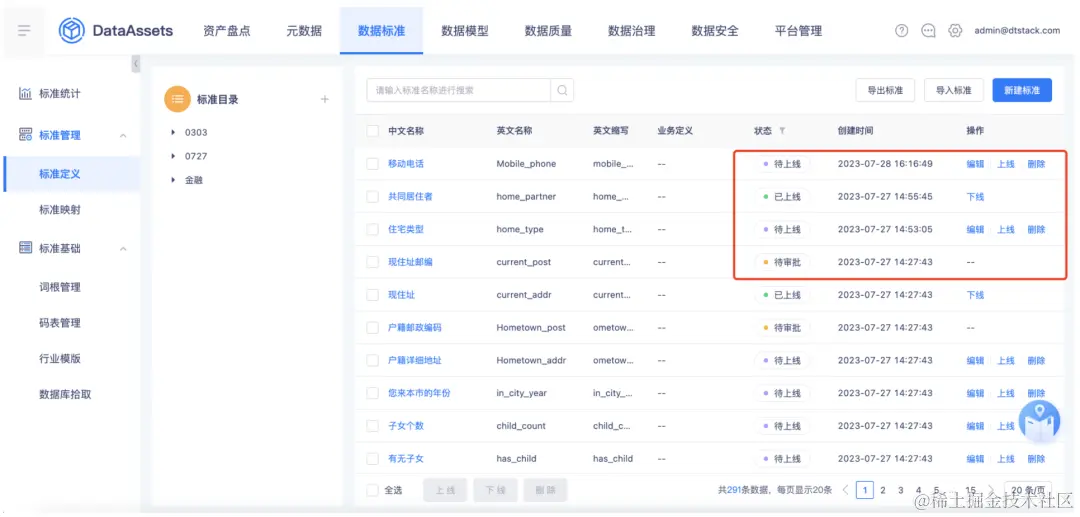Screen dimensions: 1080x517
Task: Check the 共同居住者 row checkbox
Action: (x=373, y=197)
